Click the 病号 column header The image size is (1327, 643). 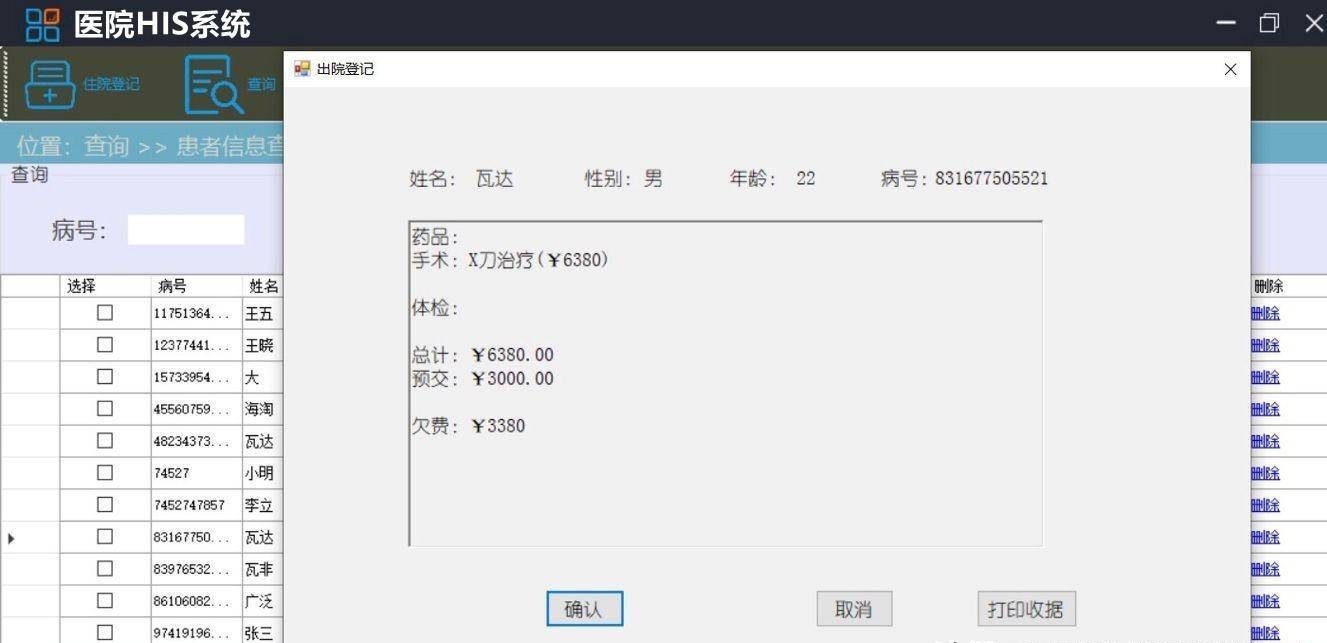click(196, 286)
